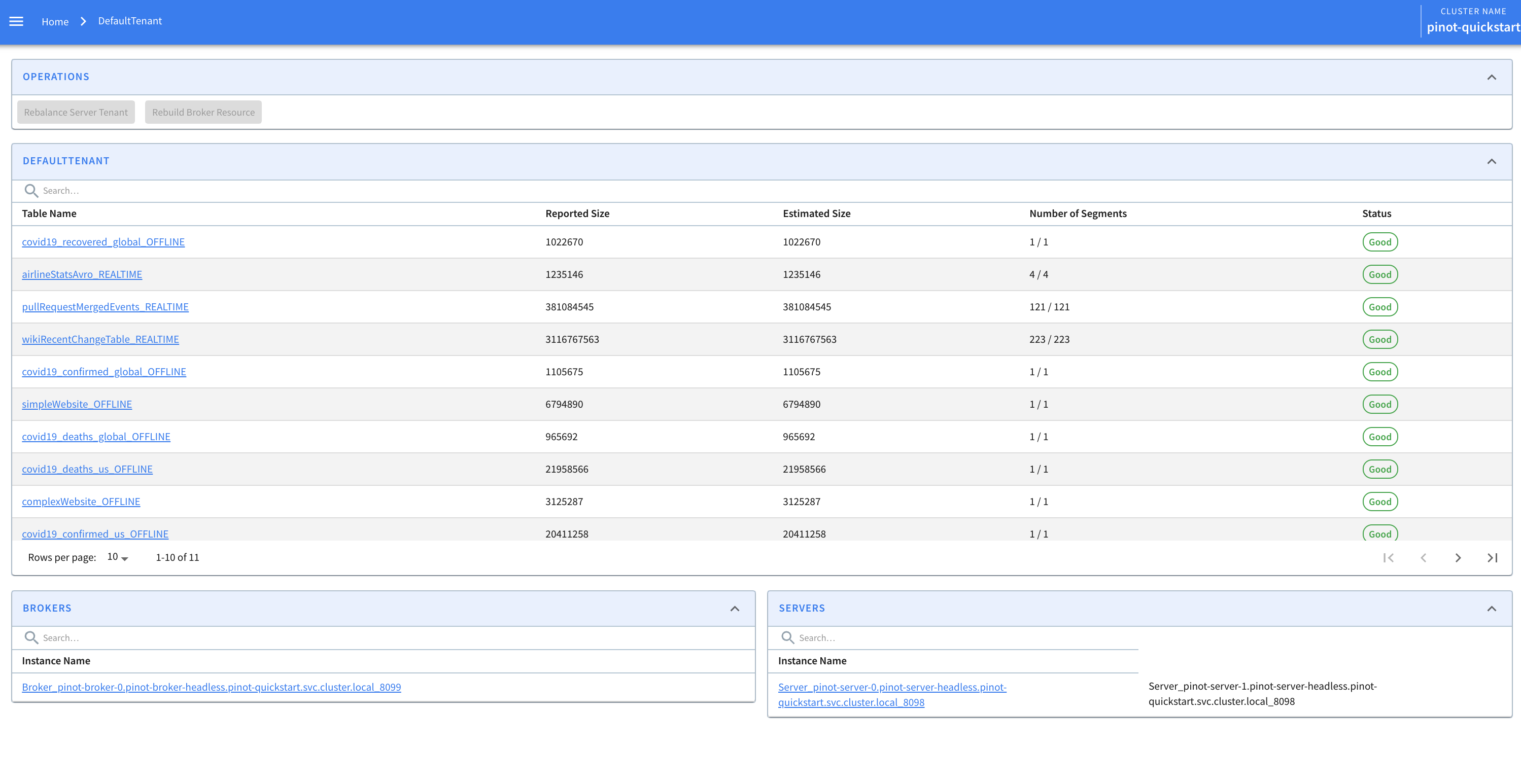
Task: Click search magnifier icon in Servers panel
Action: click(787, 637)
